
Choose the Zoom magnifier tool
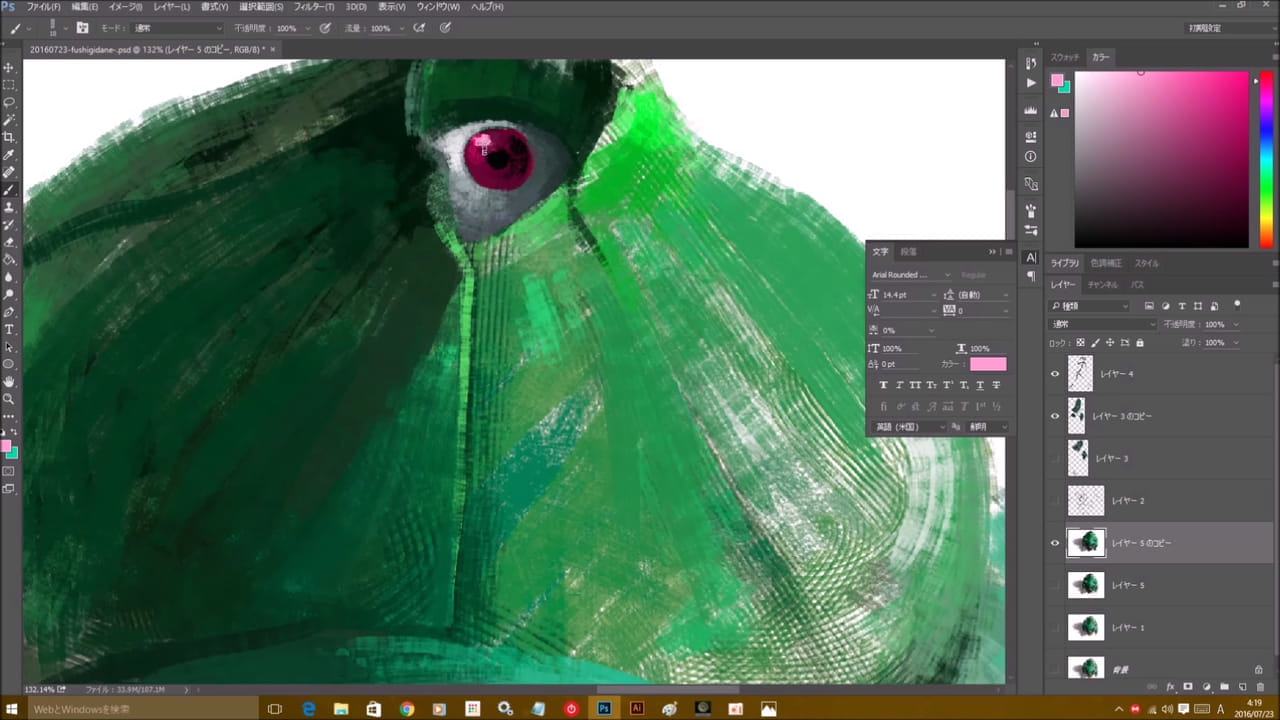(9, 399)
